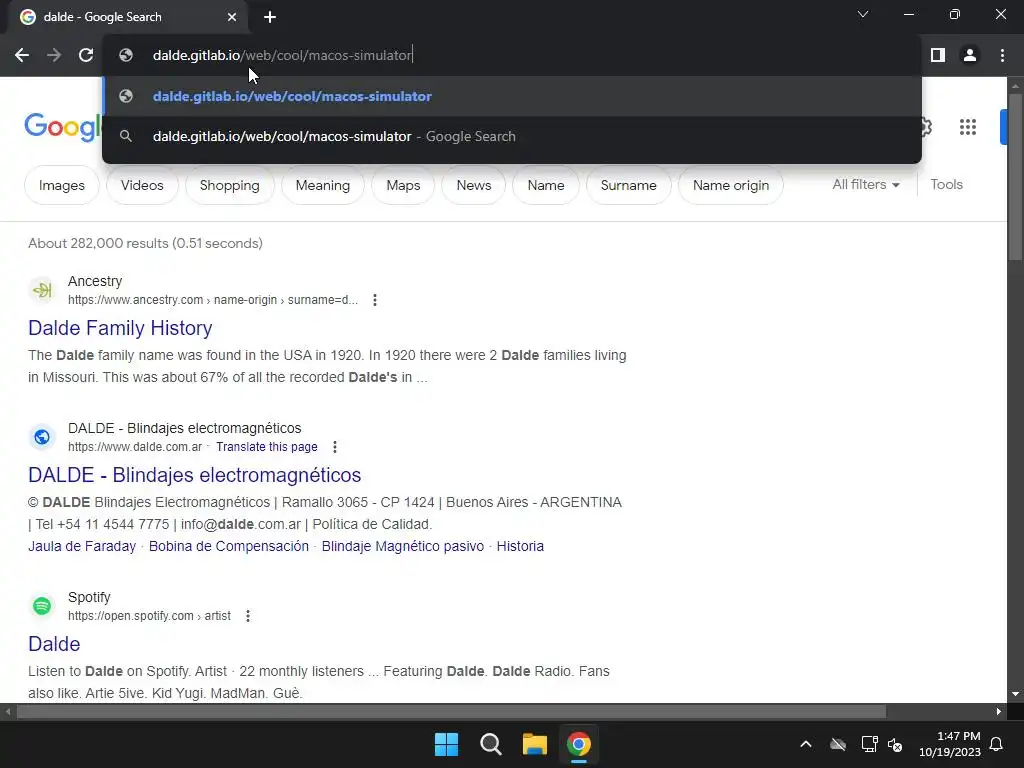
Task: Open the Historia sitelink
Action: tap(520, 547)
